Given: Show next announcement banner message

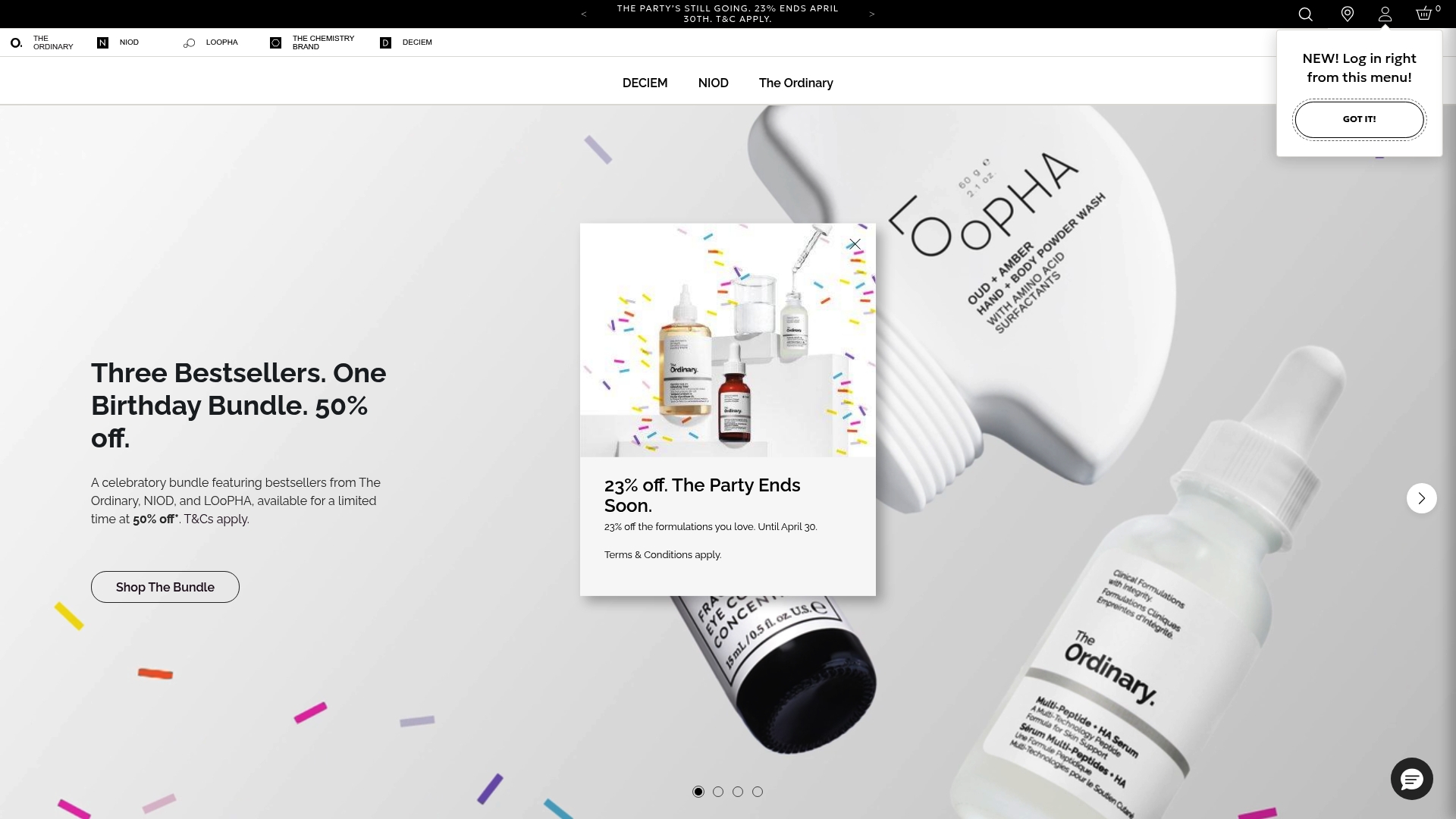Looking at the screenshot, I should tap(872, 14).
